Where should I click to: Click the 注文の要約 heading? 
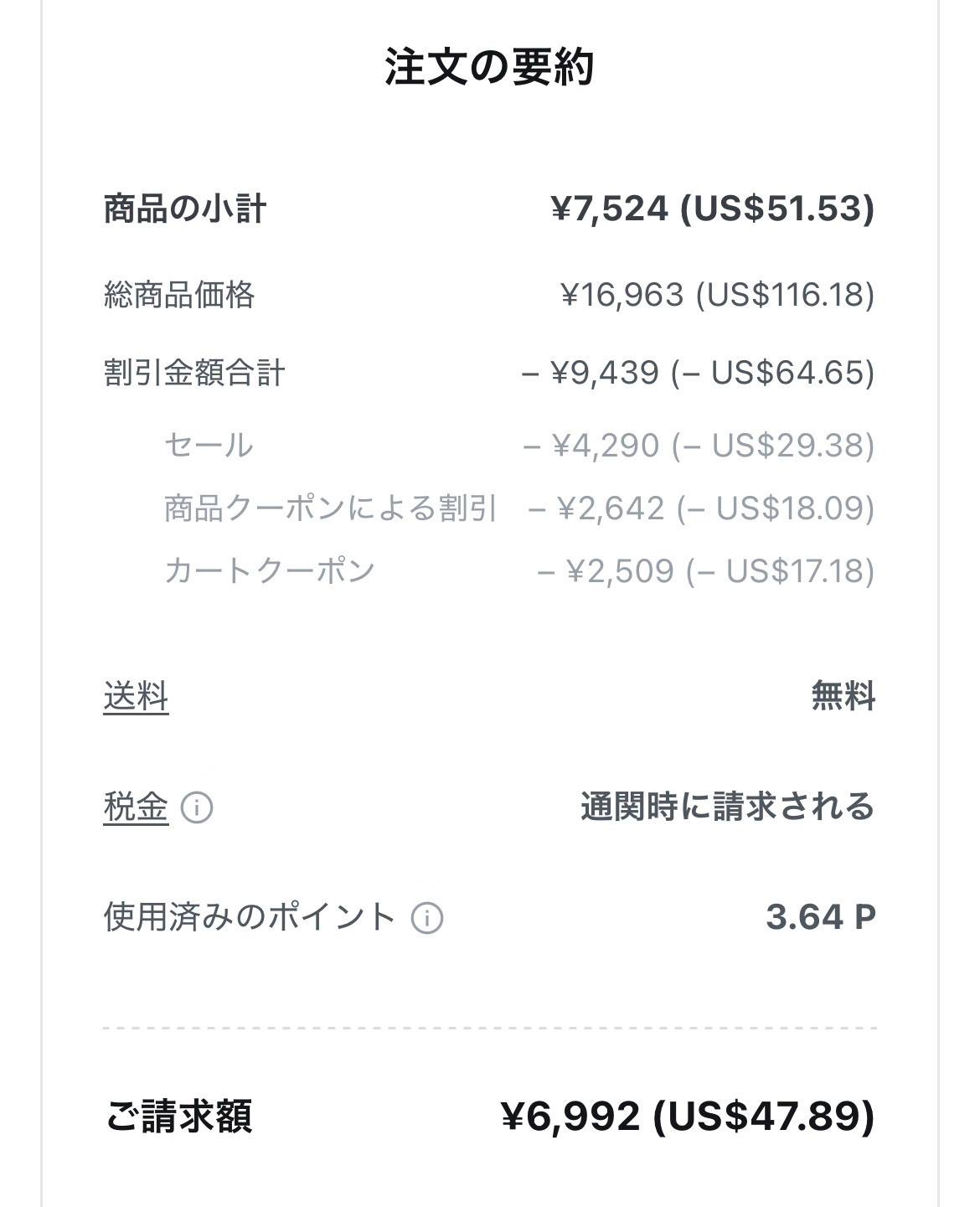pos(489,67)
